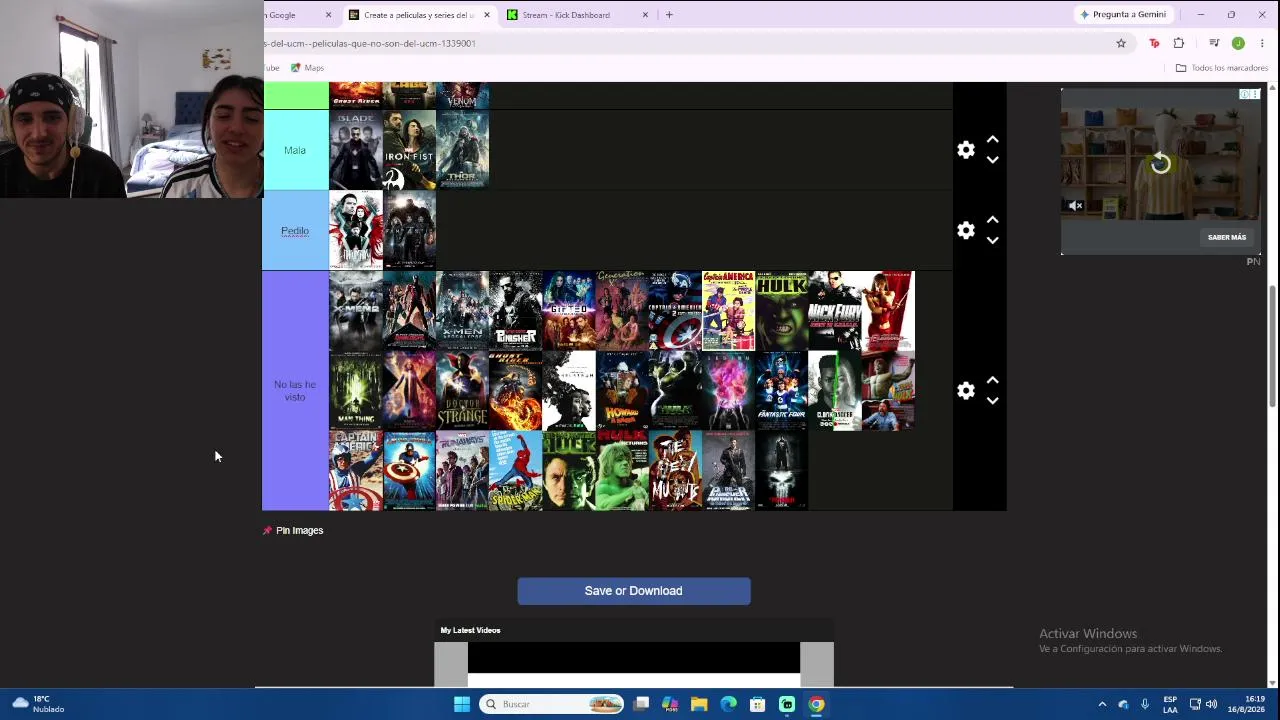This screenshot has height=720, width=1280.
Task: Click the Mala tier label
Action: tap(295, 150)
